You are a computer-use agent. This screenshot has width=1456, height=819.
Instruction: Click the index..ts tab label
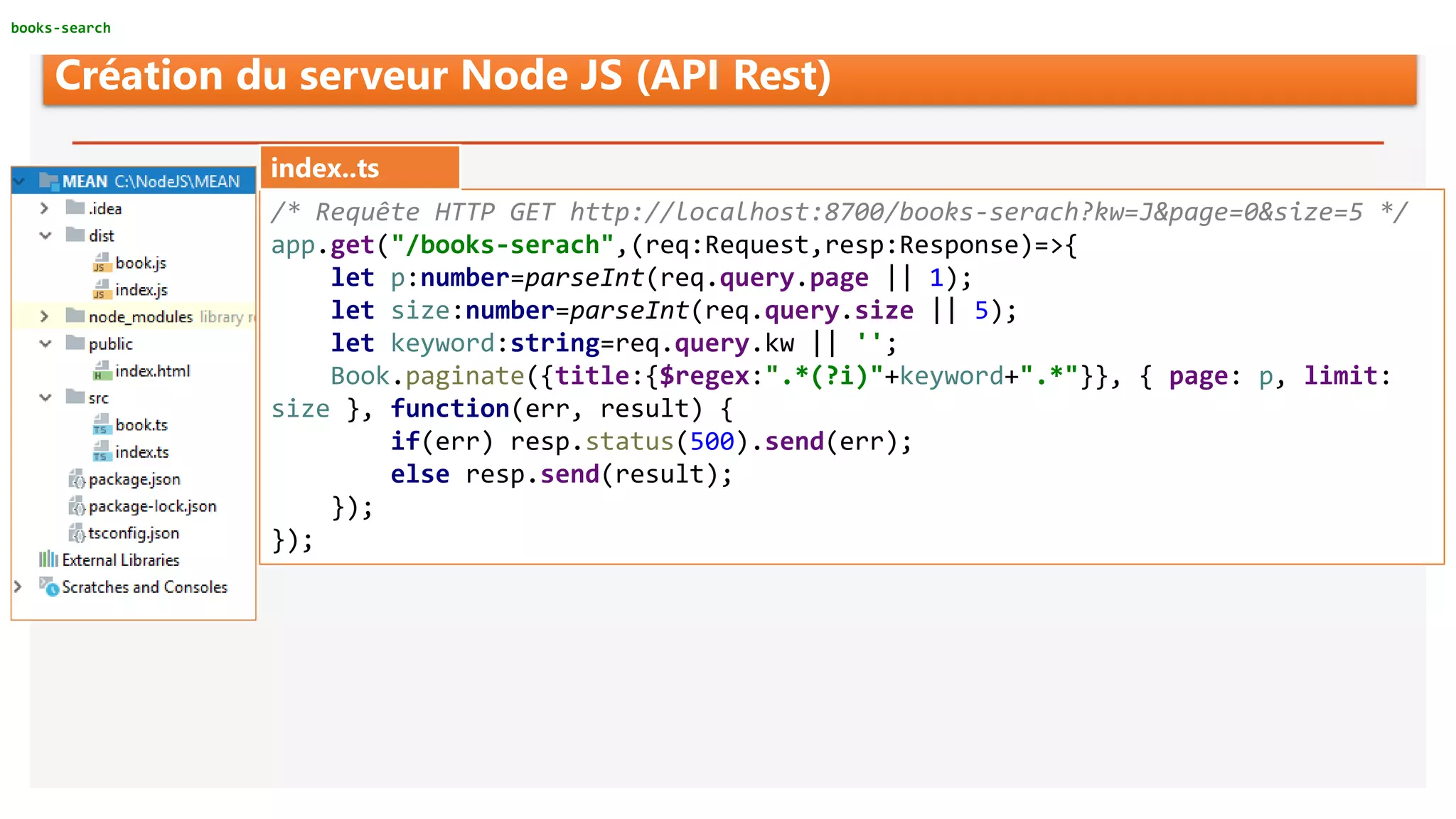(325, 168)
